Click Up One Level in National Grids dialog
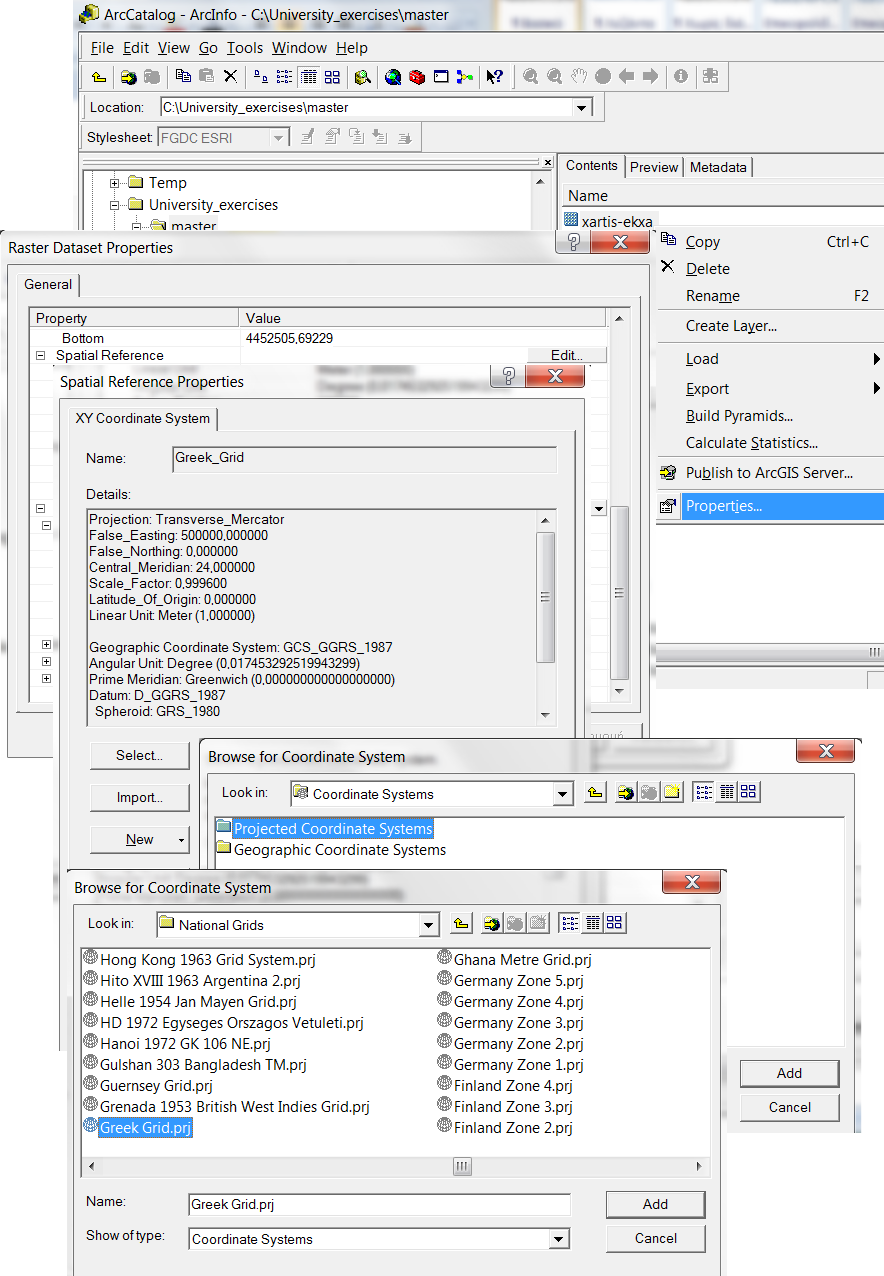This screenshot has height=1276, width=884. (x=460, y=923)
